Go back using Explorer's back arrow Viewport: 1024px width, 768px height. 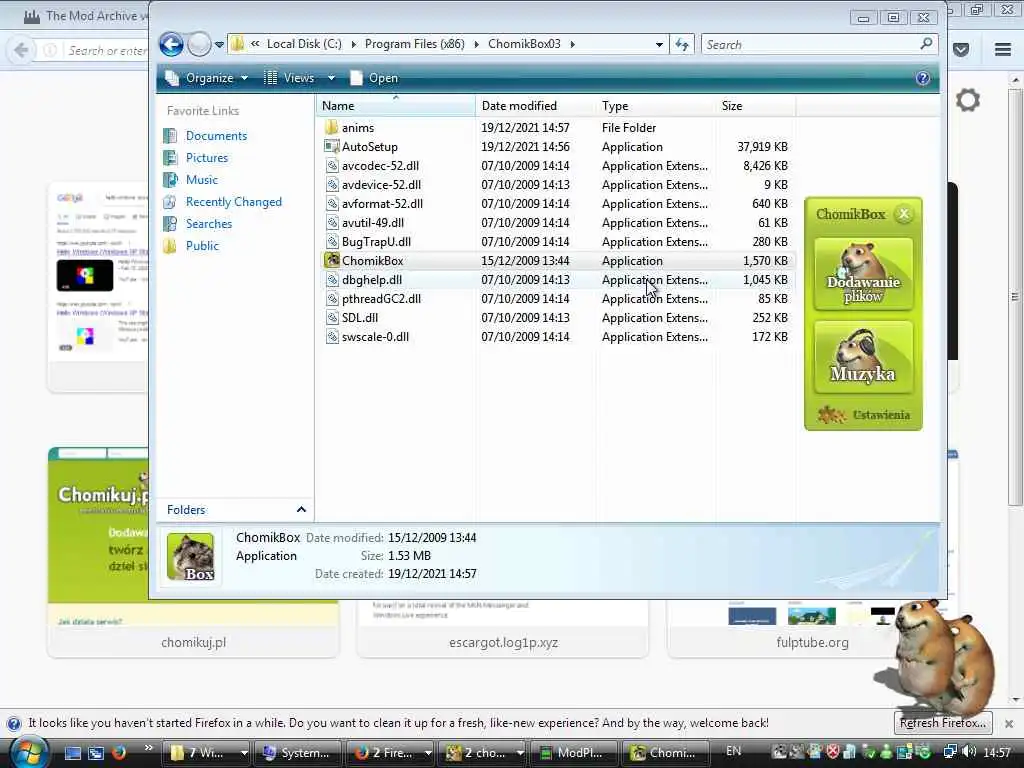tap(171, 44)
